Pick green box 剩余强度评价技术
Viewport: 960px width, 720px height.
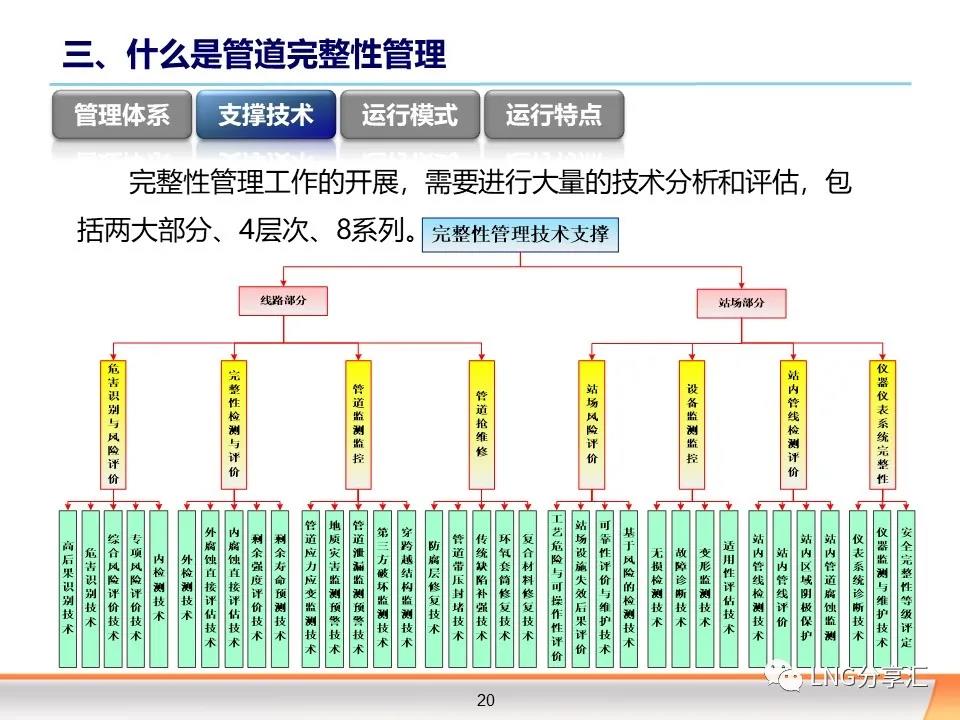coord(257,589)
